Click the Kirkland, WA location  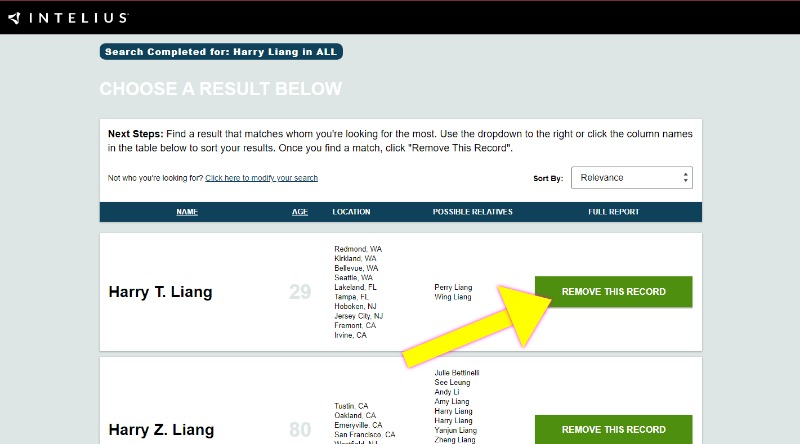pos(355,258)
